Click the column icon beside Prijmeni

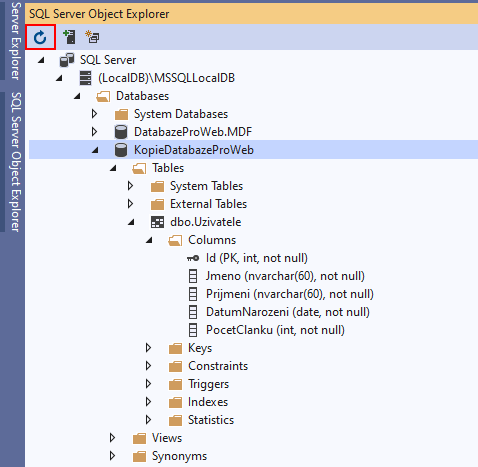tap(193, 294)
